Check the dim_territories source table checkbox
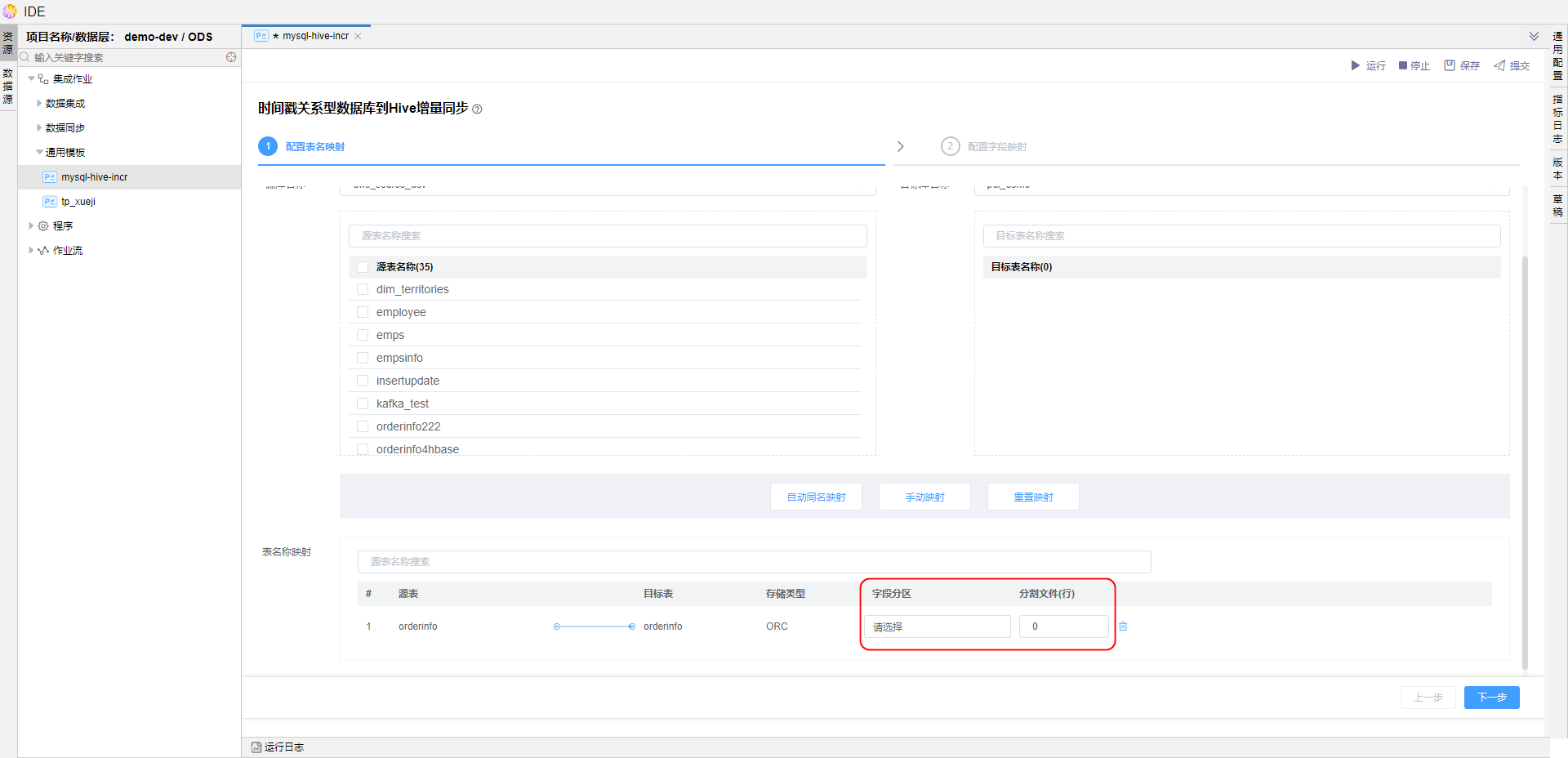 pyautogui.click(x=363, y=289)
